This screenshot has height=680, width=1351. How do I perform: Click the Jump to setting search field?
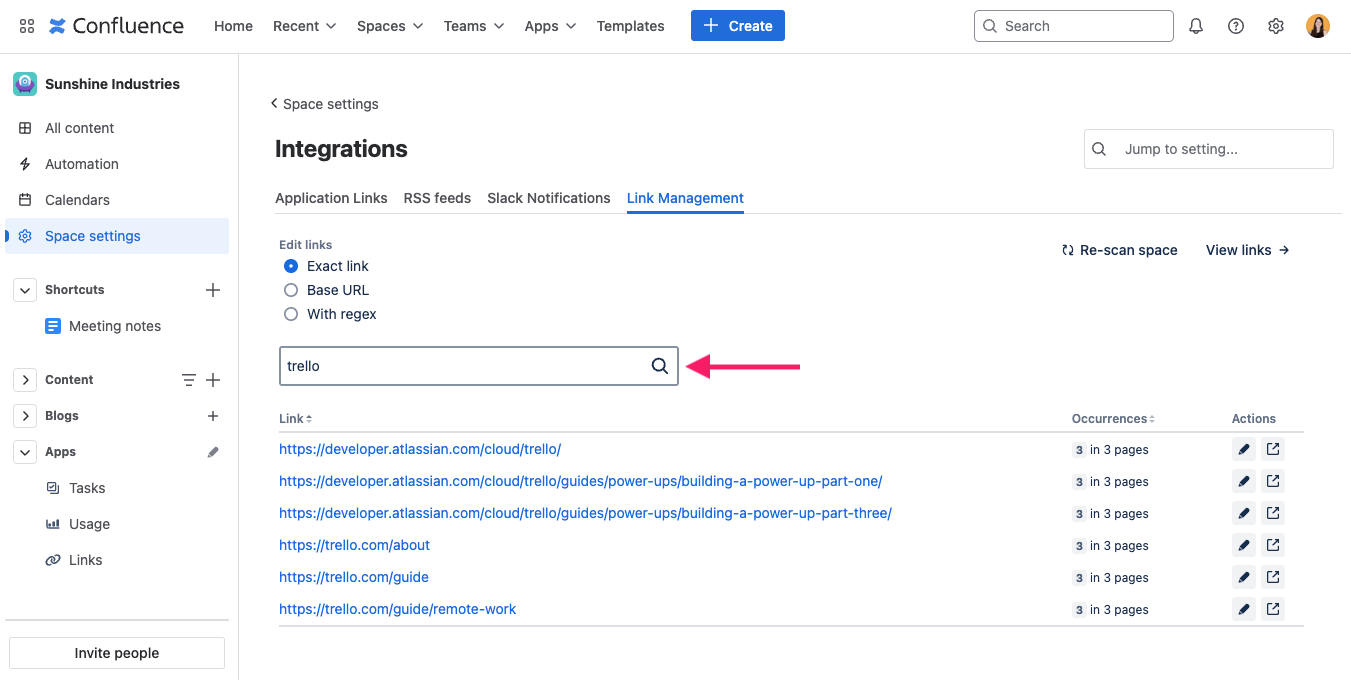tap(1208, 148)
